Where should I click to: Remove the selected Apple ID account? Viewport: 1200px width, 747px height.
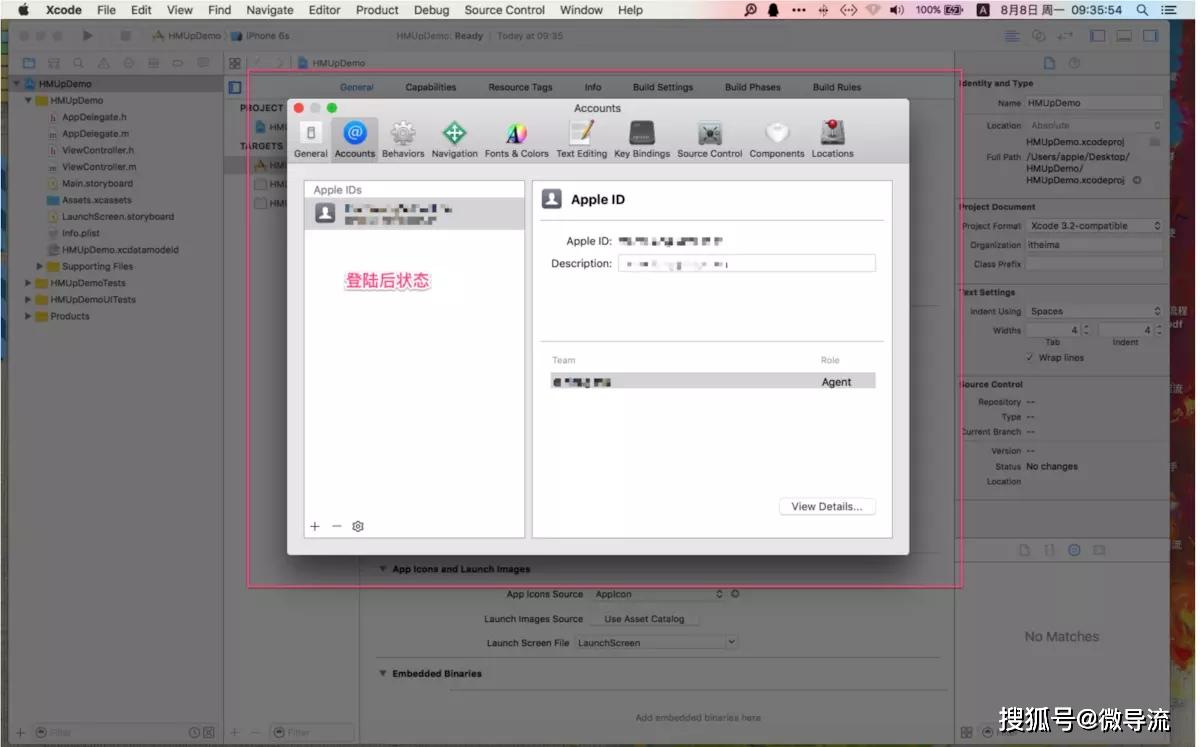[x=336, y=526]
